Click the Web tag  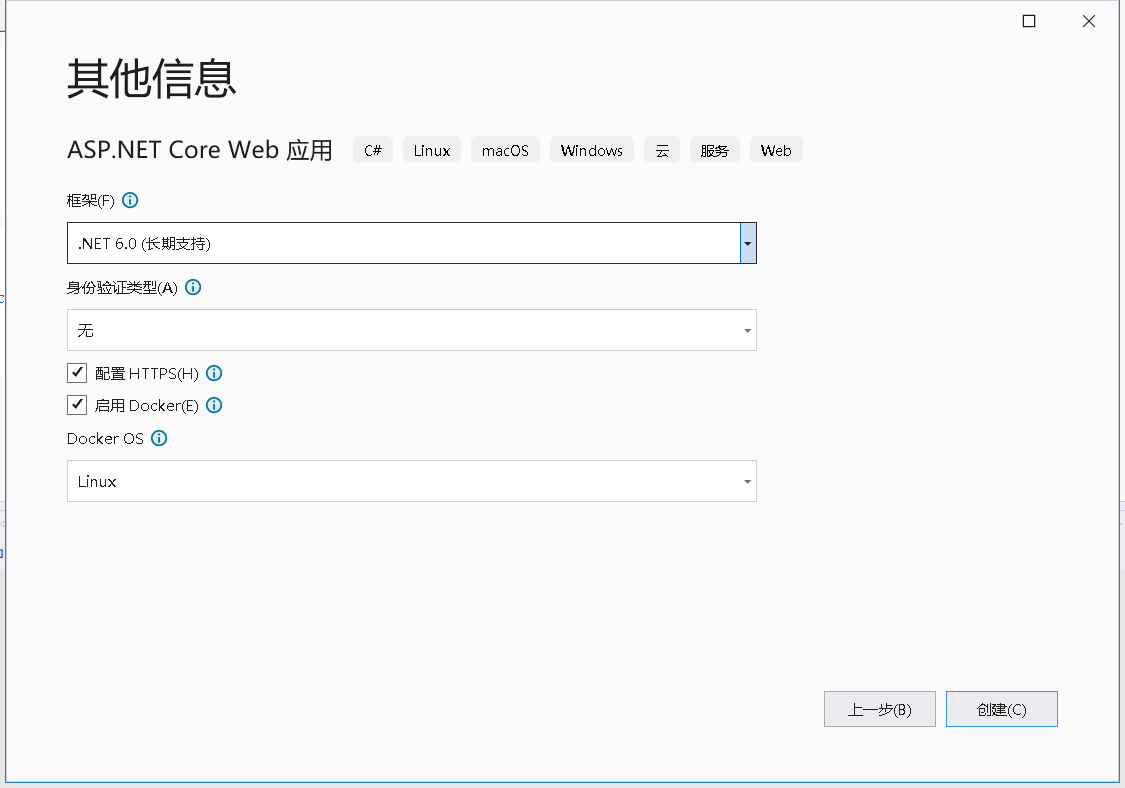point(776,150)
